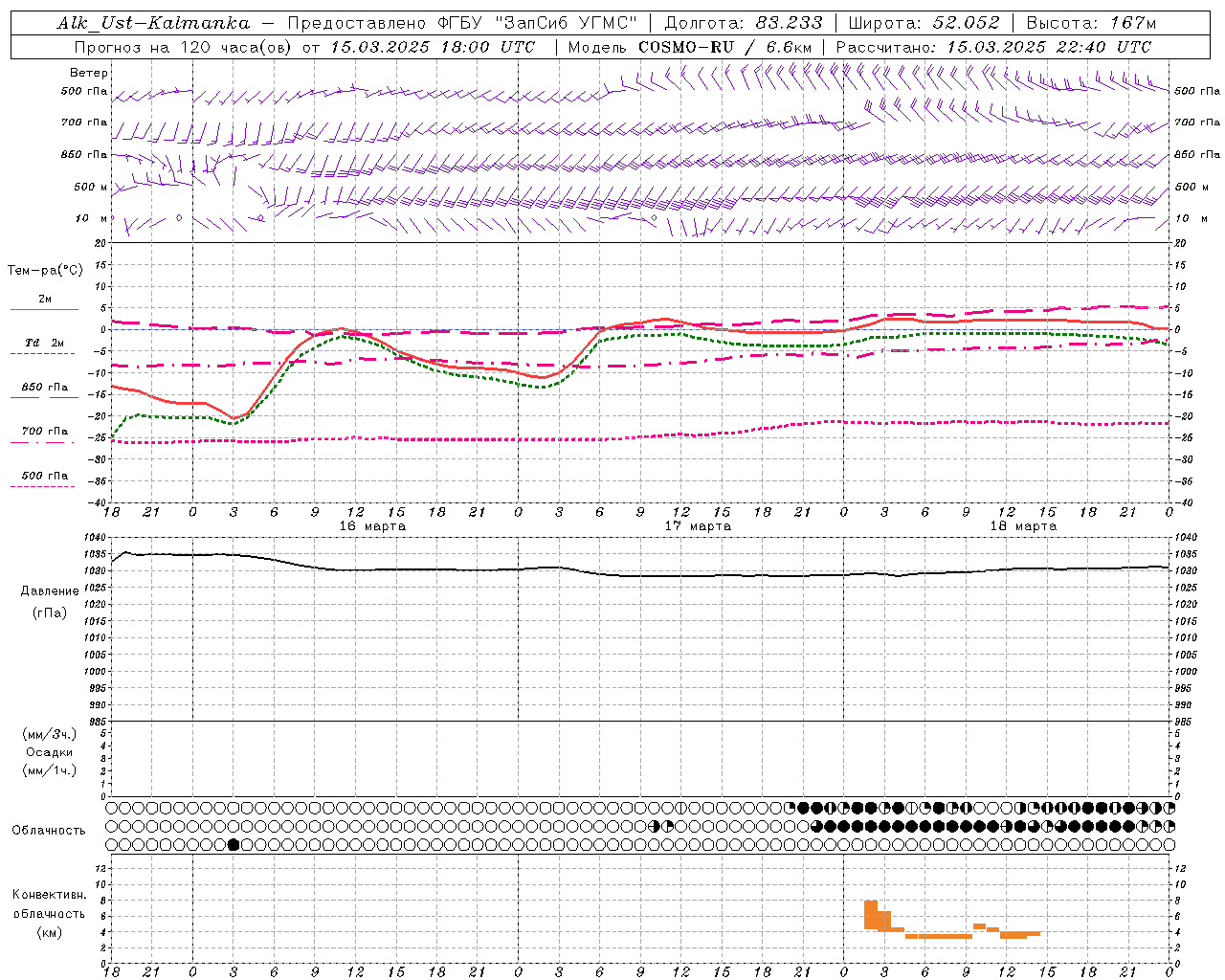Click the "Давление" pressure panel label
The width and height of the screenshot is (1225, 980).
[x=50, y=591]
